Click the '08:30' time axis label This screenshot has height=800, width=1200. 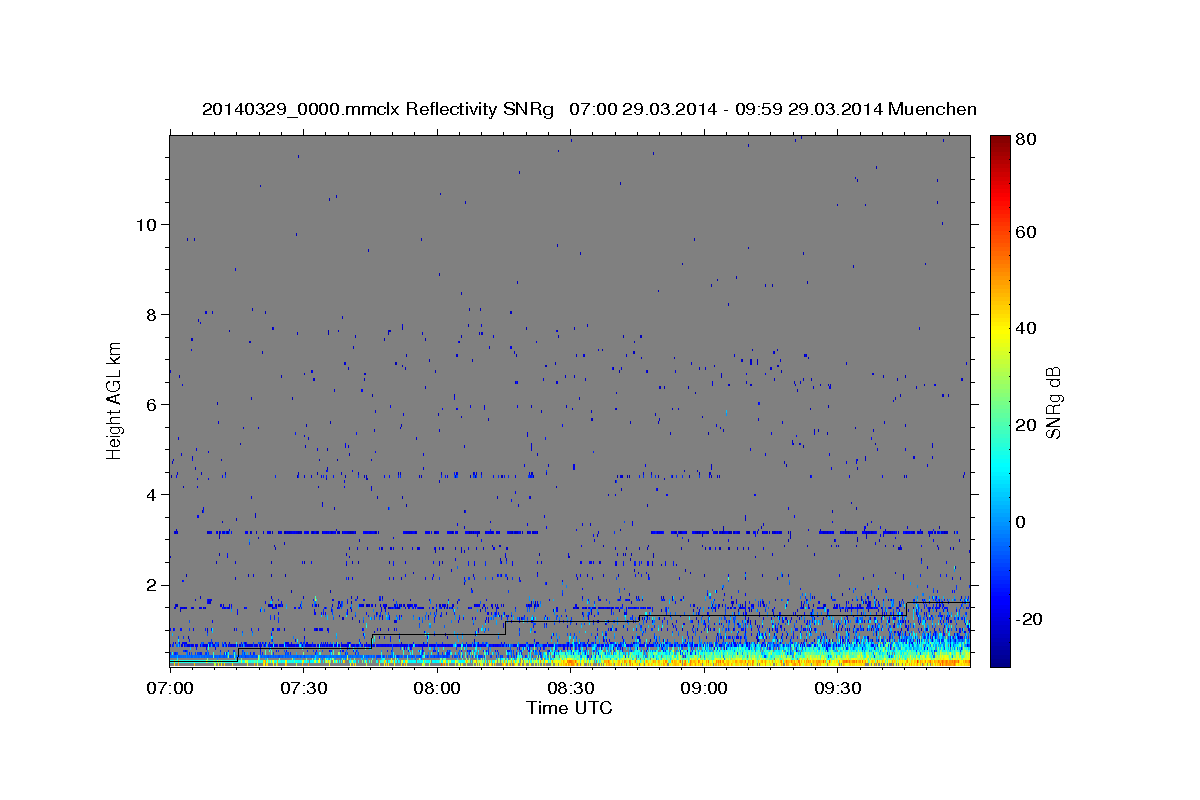point(570,689)
